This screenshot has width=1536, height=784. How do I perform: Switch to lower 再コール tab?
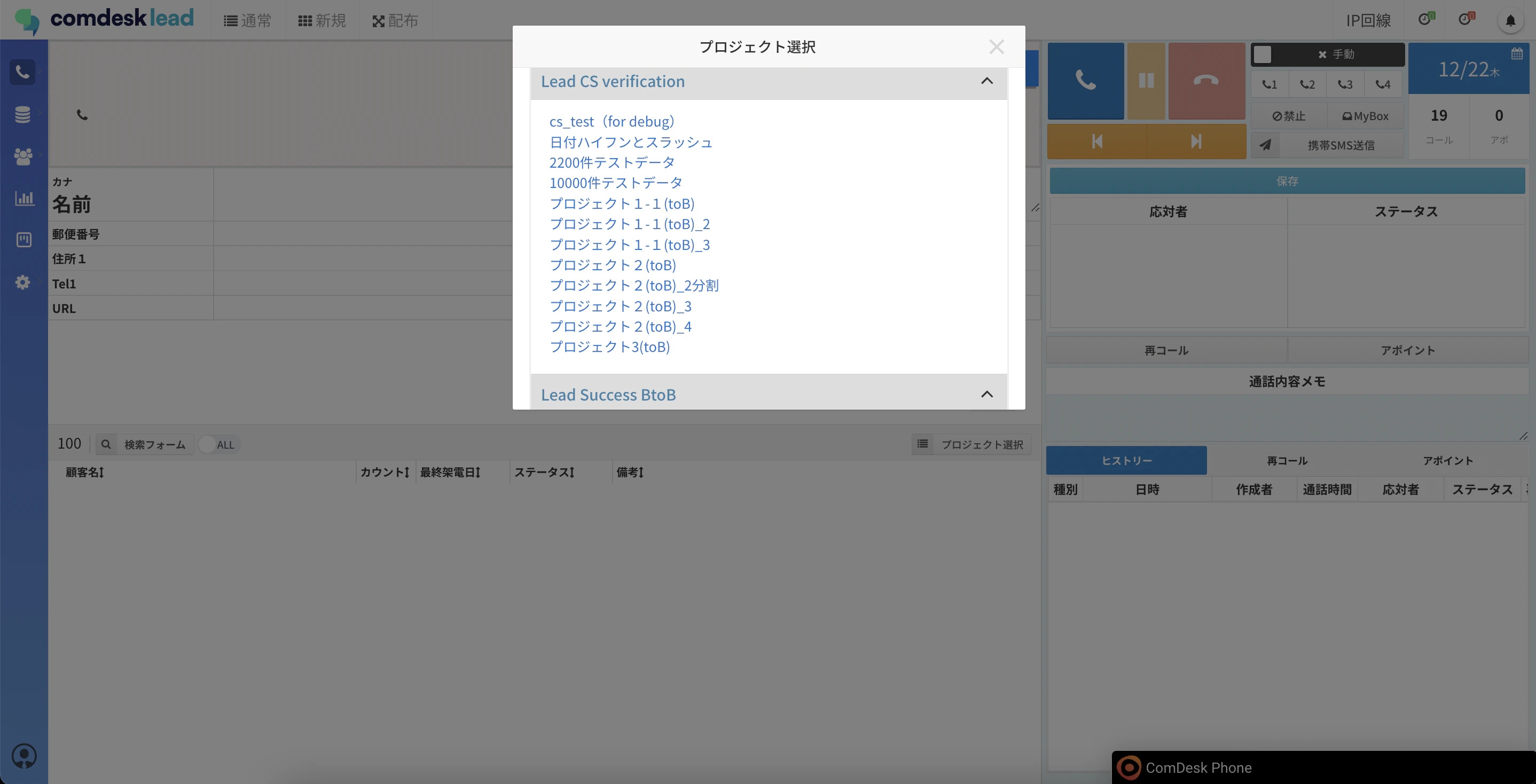coord(1287,460)
